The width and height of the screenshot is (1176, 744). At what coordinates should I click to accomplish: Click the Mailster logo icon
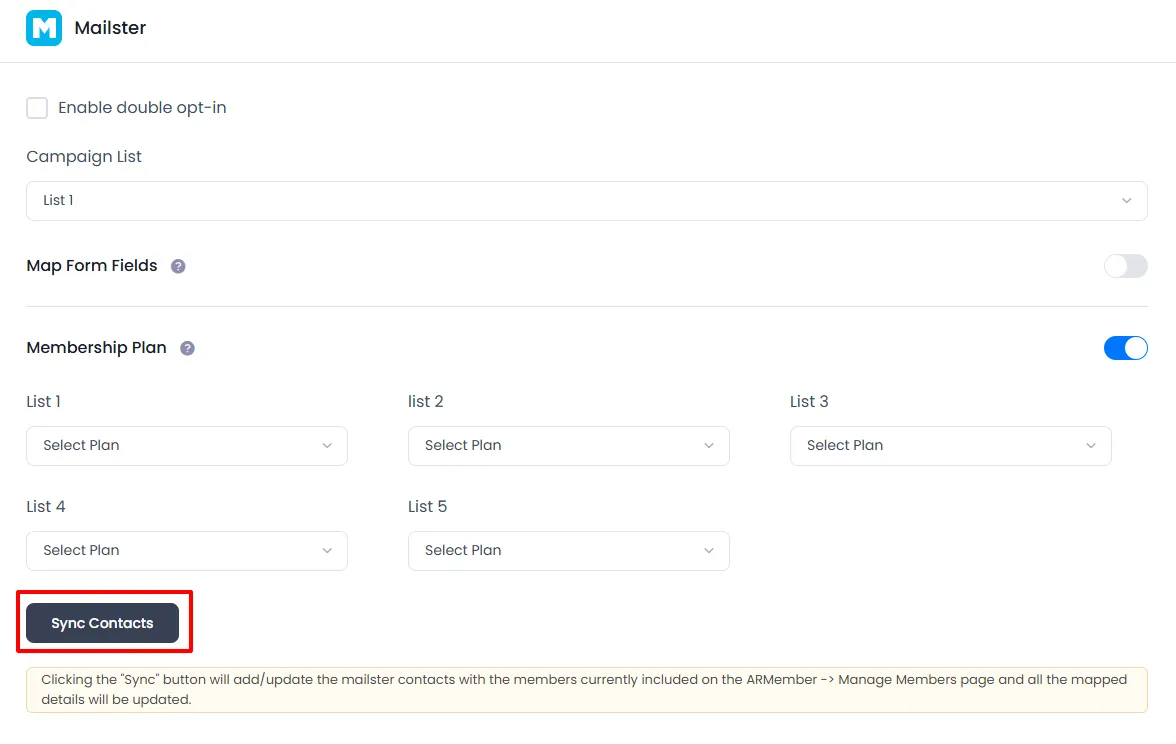44,28
